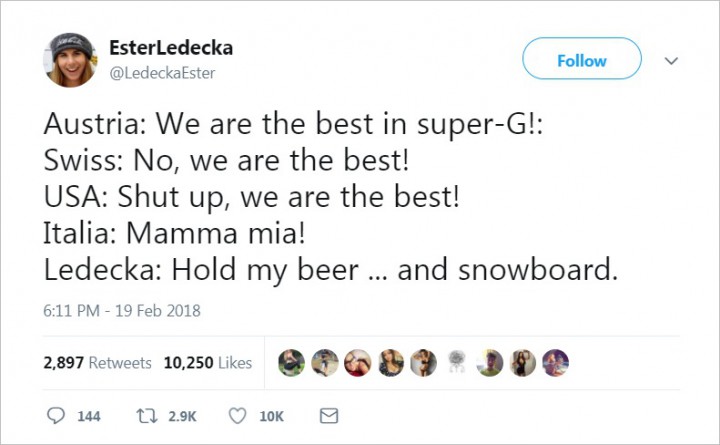Open the 6:11 PM - 19 Feb 2018 timestamp

tap(122, 311)
